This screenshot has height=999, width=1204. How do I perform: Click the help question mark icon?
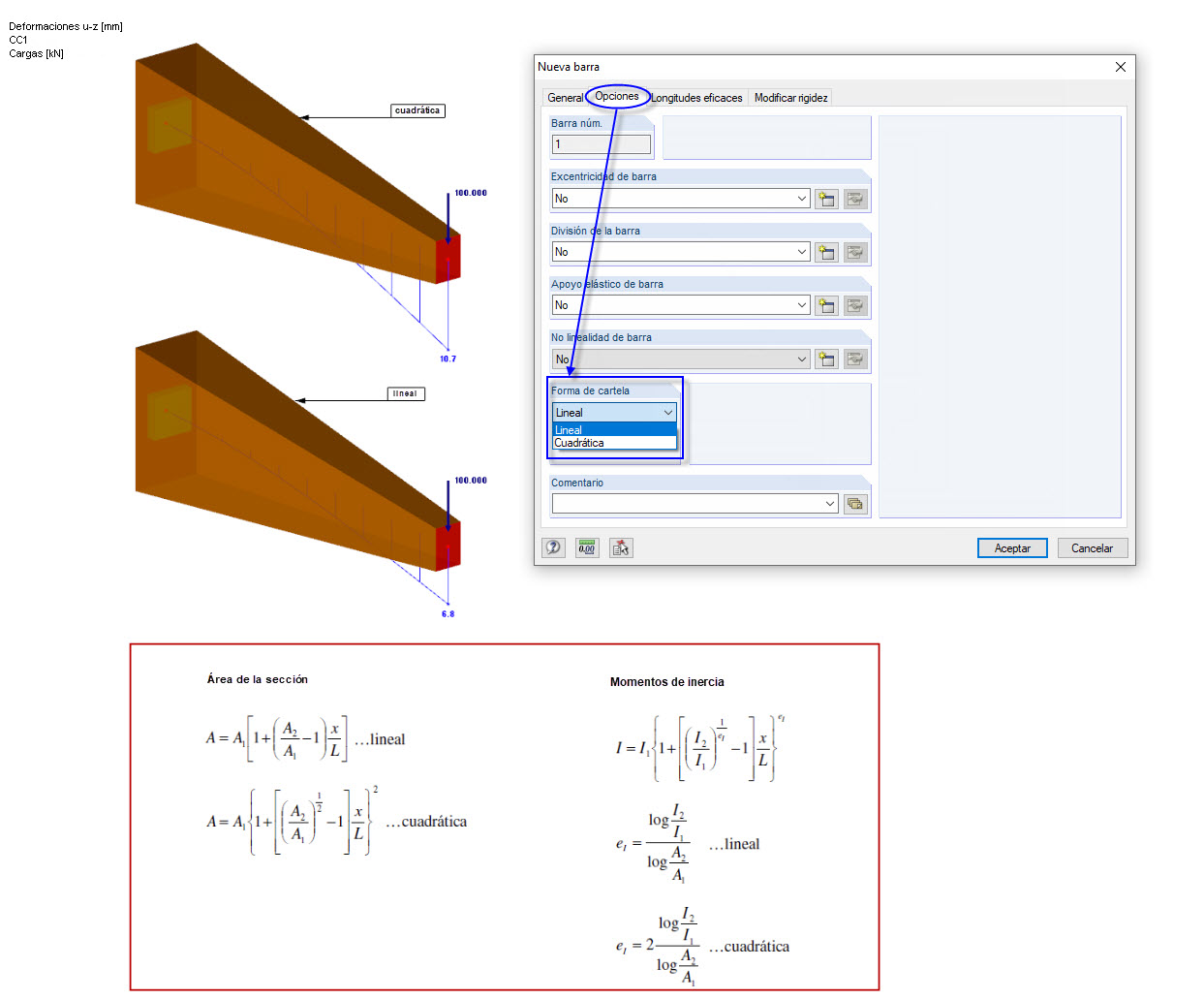(553, 547)
